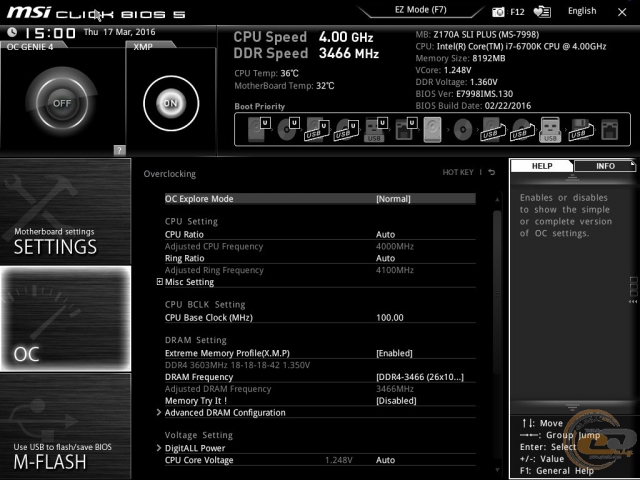Screen dimensions: 640x480
Task: Click the back arrow next to HOT KEY
Action: pyautogui.click(x=492, y=172)
